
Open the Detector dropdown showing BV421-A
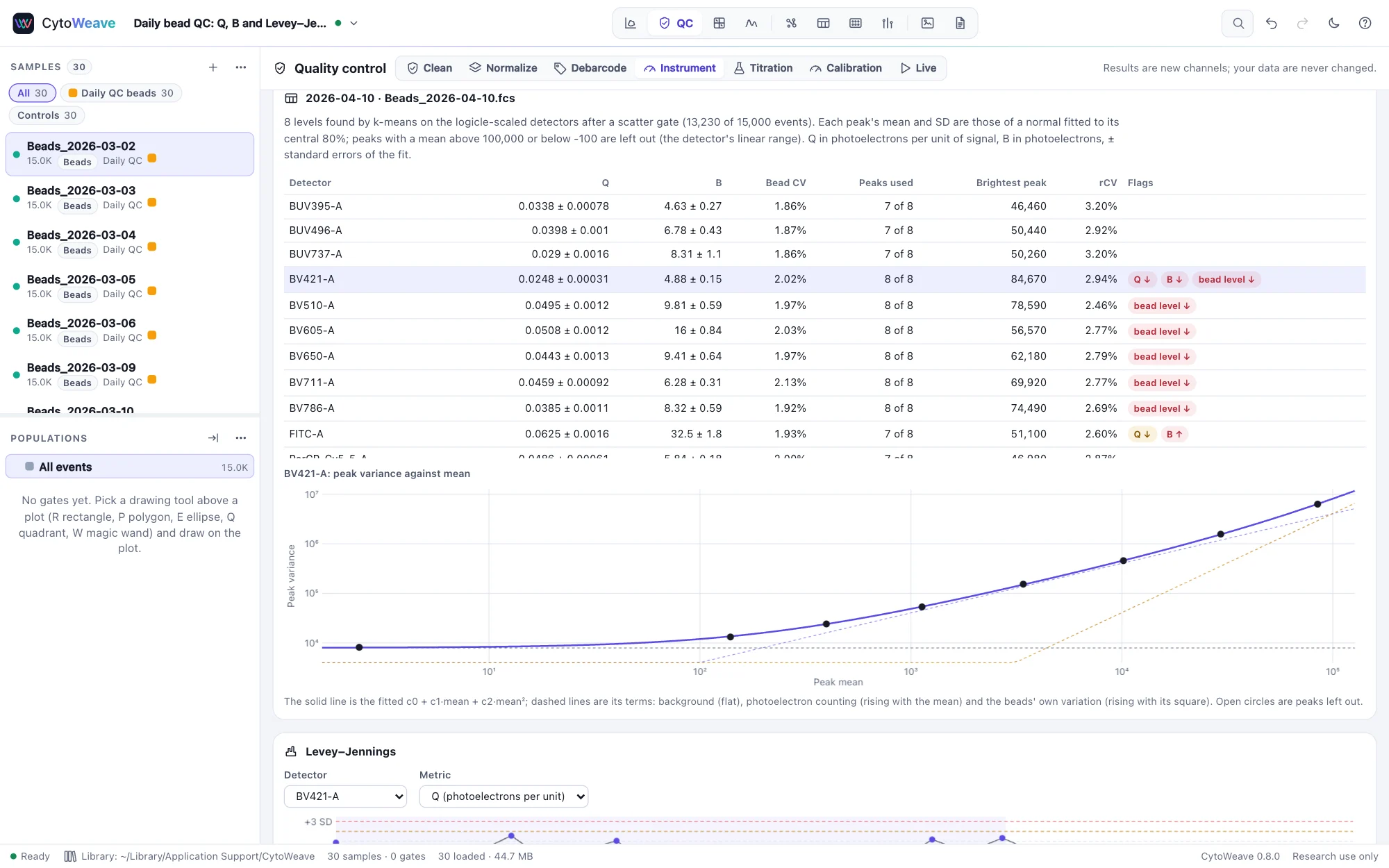click(345, 796)
